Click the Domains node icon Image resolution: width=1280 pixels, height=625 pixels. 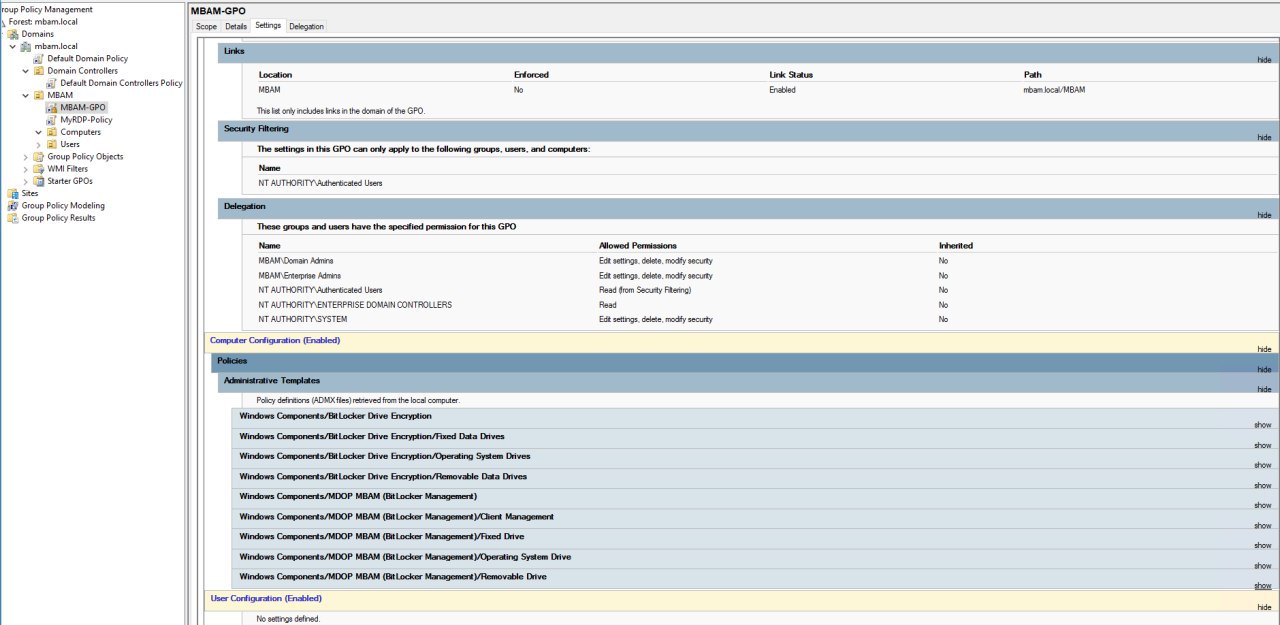(x=13, y=34)
